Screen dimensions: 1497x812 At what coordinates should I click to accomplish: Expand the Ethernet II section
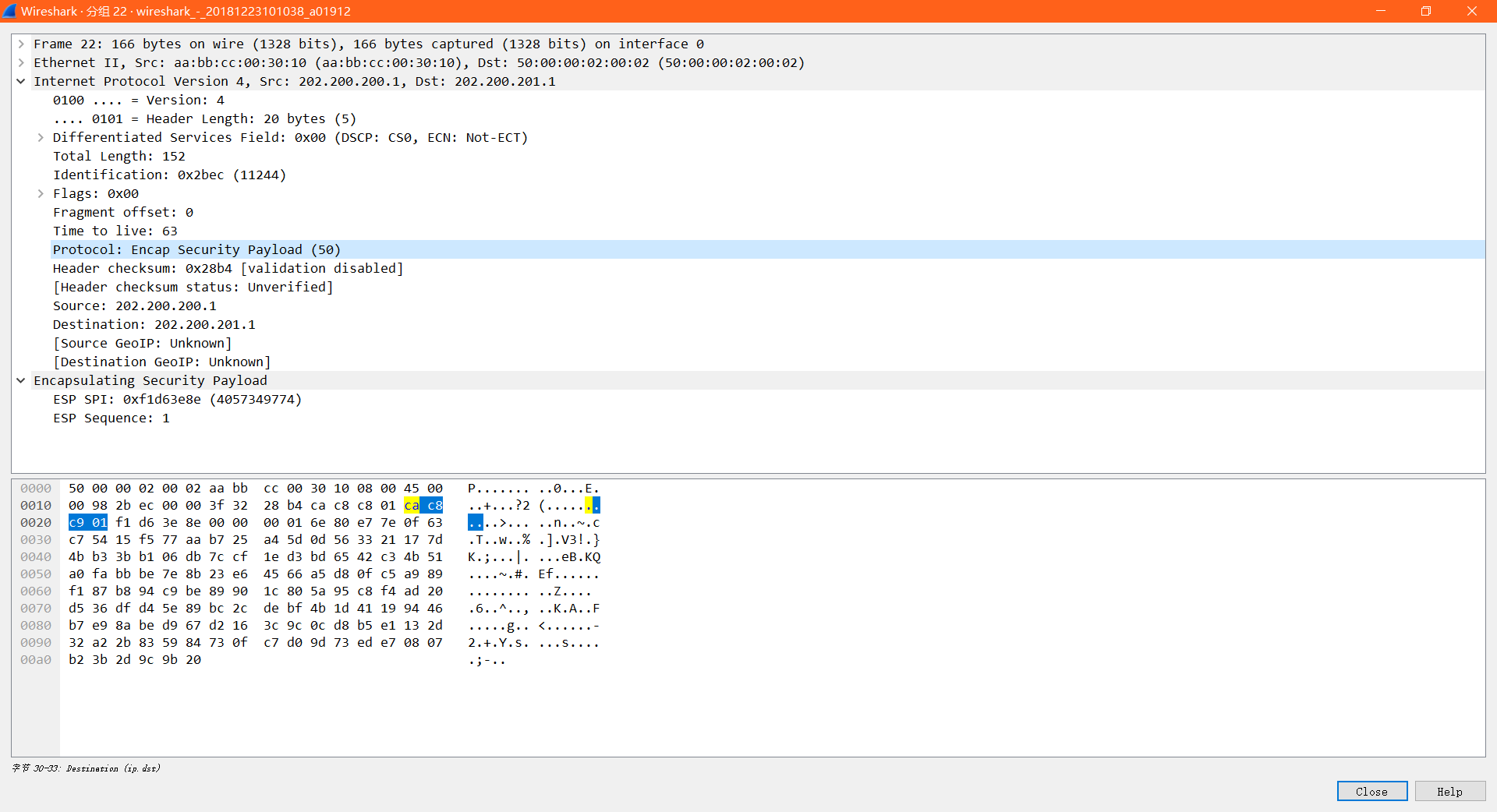[21, 63]
